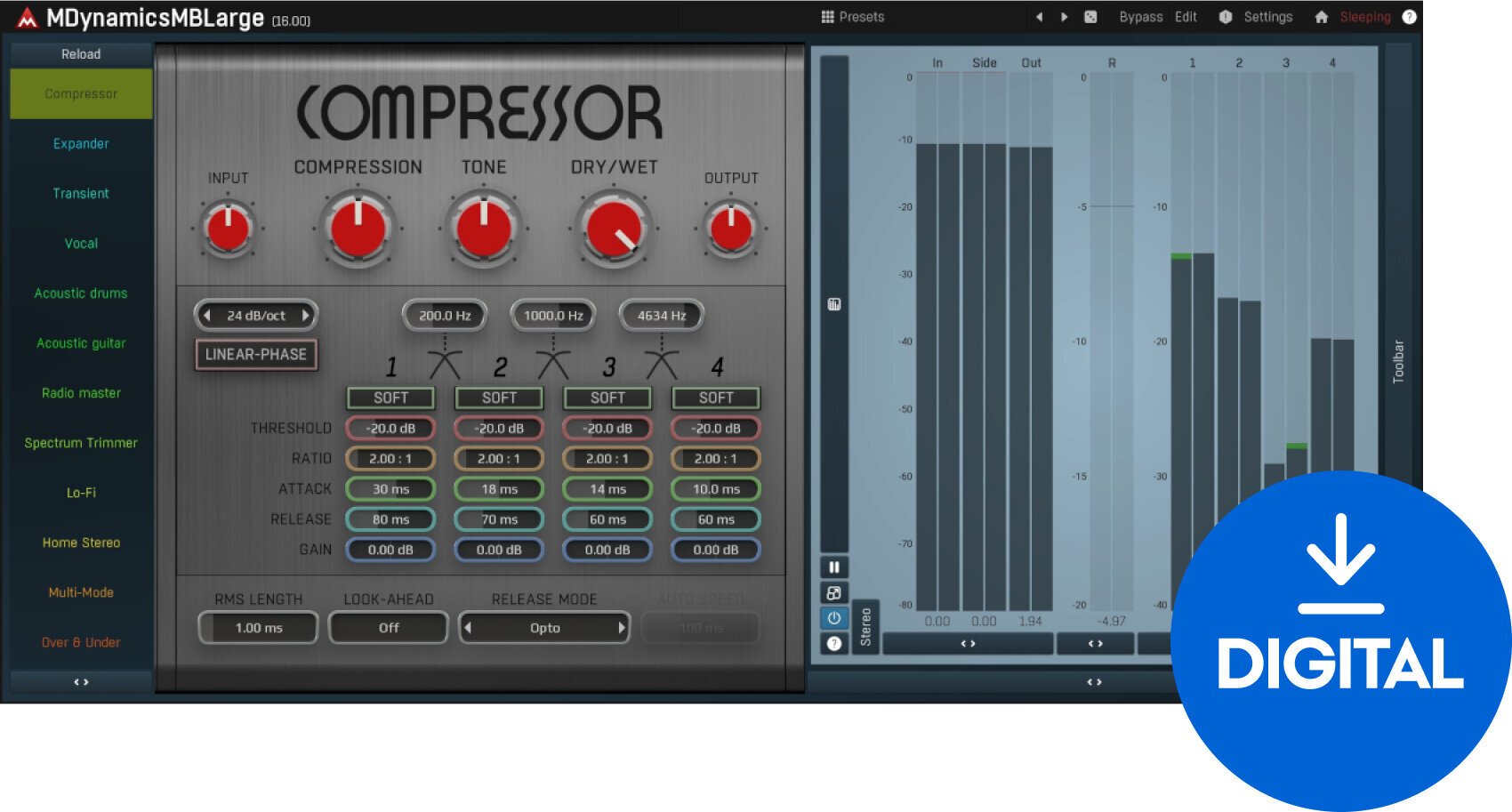Click the random preset dice icon

(x=1090, y=17)
